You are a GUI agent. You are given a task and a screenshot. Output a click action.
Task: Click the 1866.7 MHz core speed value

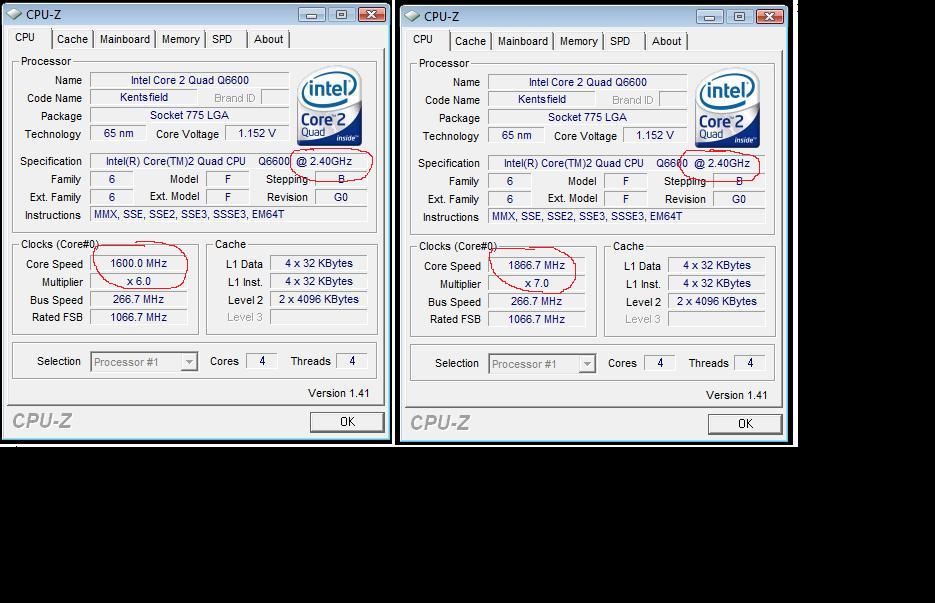point(536,265)
